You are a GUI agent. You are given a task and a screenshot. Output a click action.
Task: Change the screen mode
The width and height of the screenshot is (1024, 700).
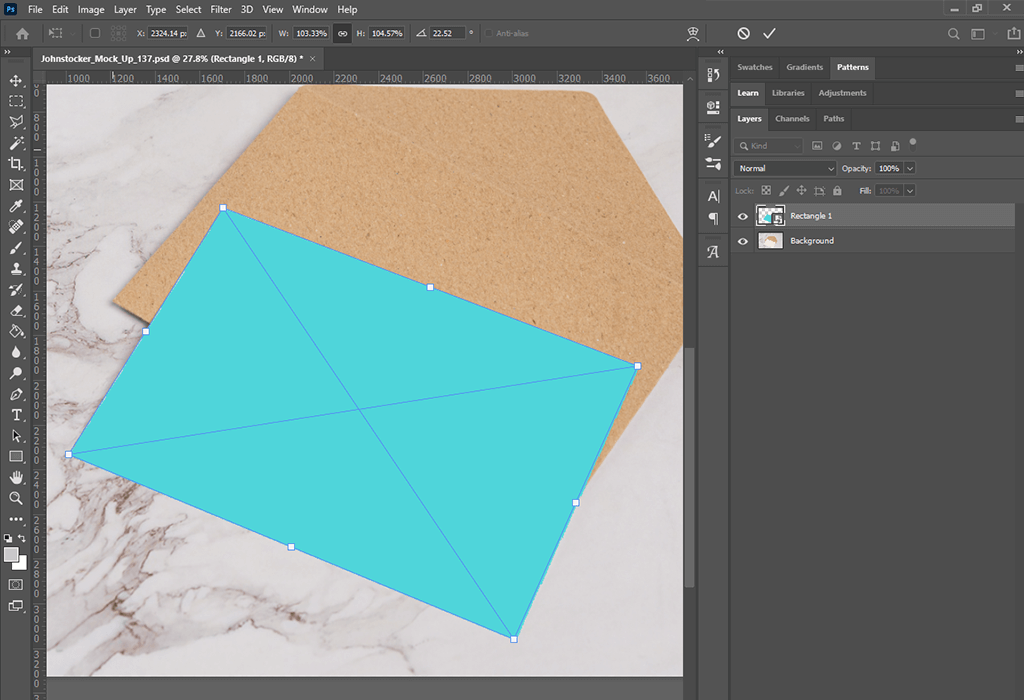[x=16, y=605]
